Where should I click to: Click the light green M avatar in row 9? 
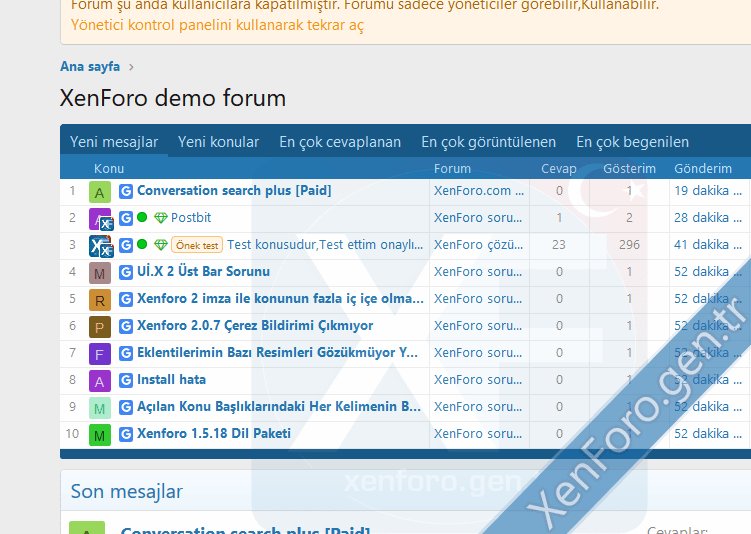[x=100, y=408]
